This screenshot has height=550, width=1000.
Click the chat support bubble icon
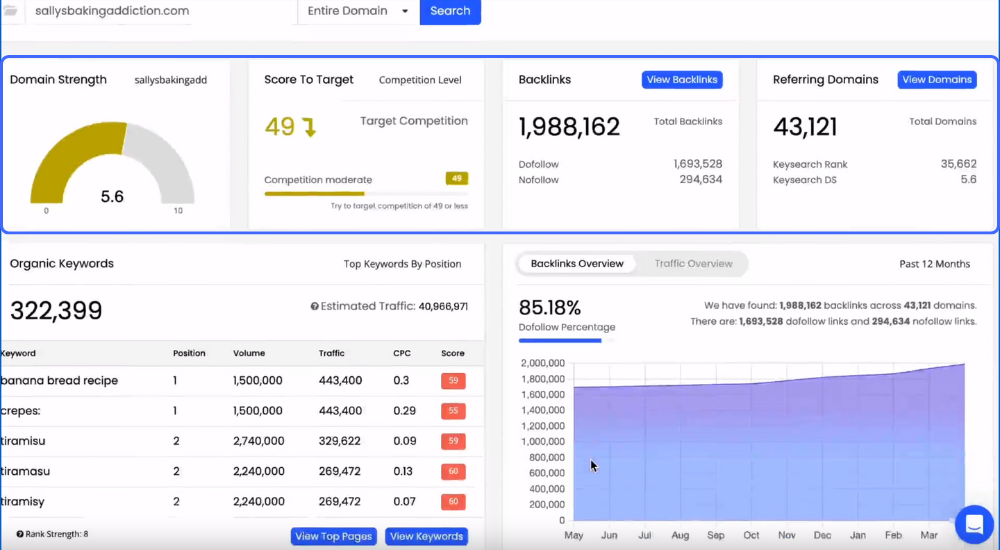pos(974,524)
